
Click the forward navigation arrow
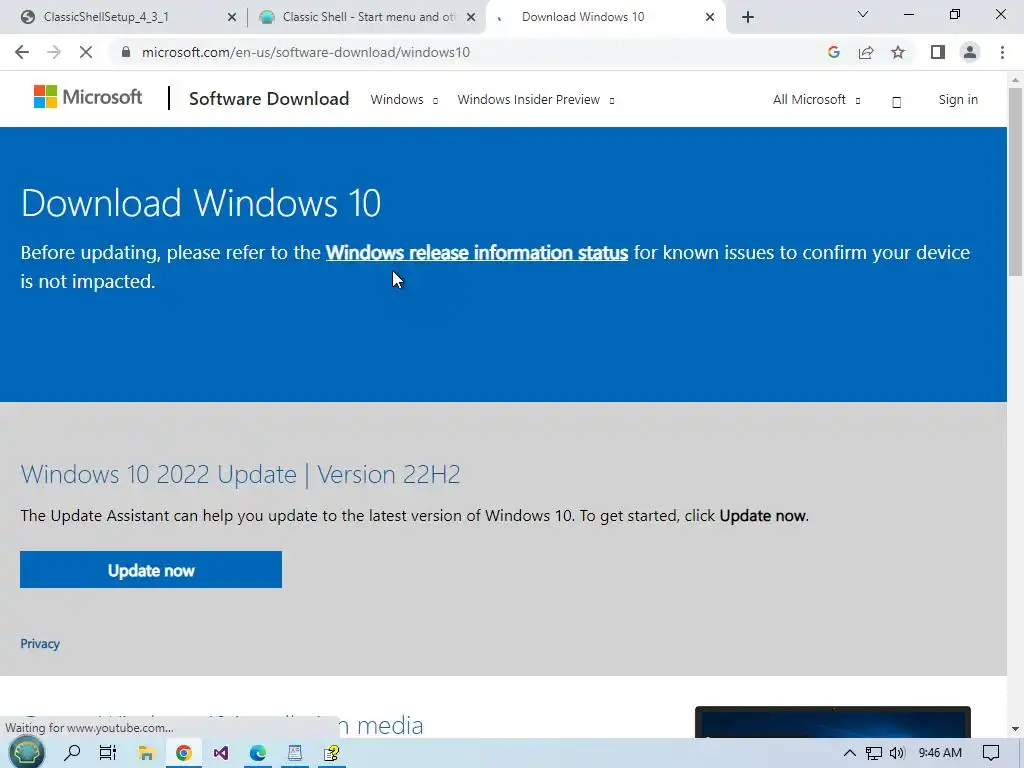click(x=54, y=52)
